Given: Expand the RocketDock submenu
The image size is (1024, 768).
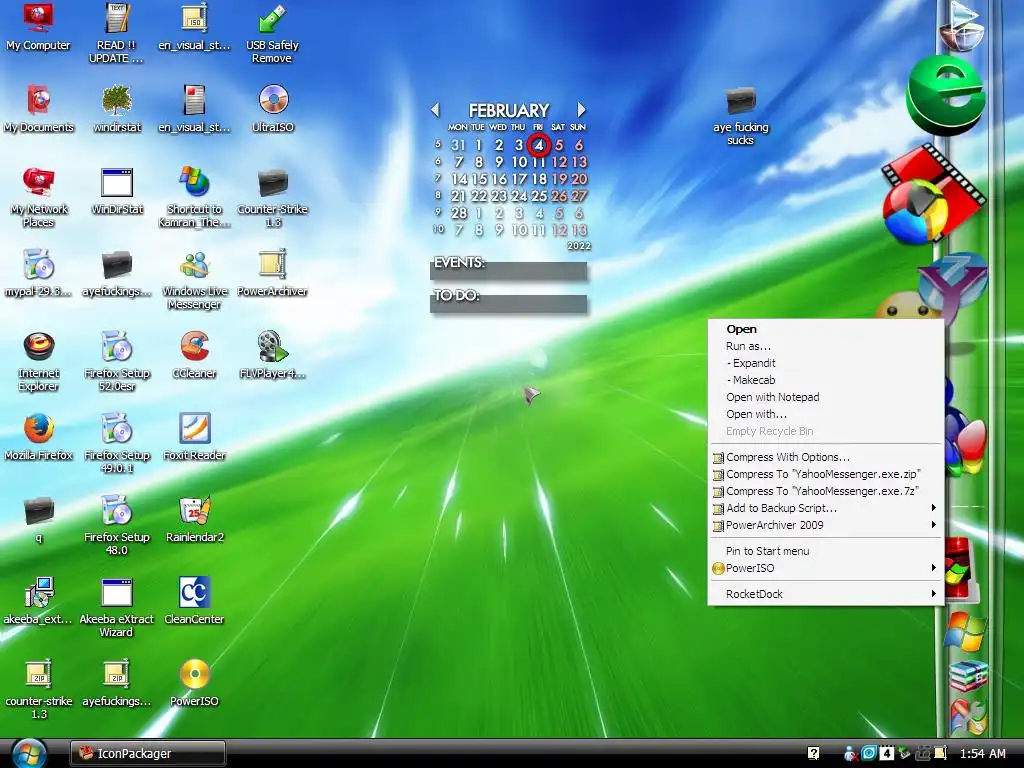Looking at the screenshot, I should click(x=825, y=594).
